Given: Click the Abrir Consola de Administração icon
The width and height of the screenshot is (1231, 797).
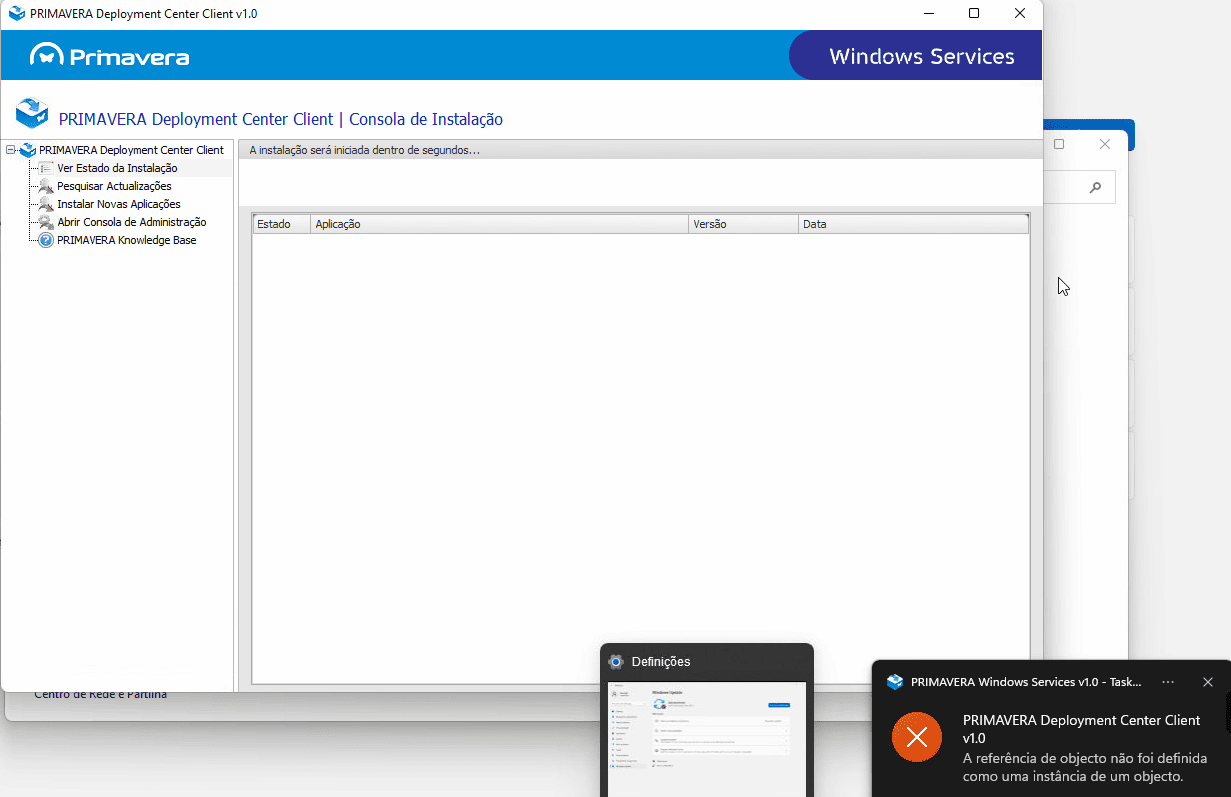Looking at the screenshot, I should [46, 222].
